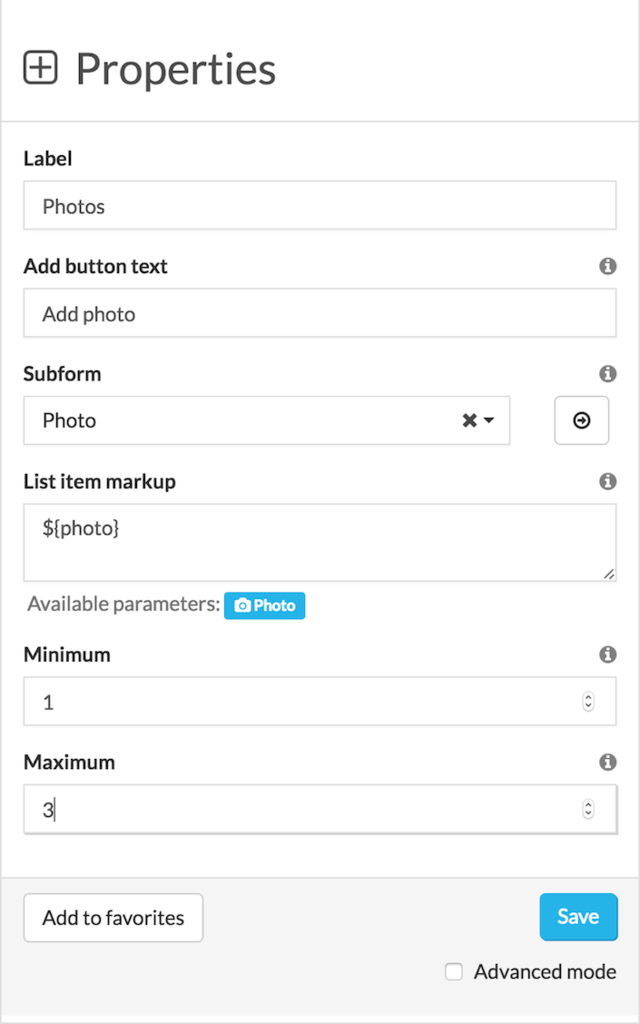Image resolution: width=640 pixels, height=1024 pixels.
Task: Adjust the Maximum value stepper
Action: (588, 809)
